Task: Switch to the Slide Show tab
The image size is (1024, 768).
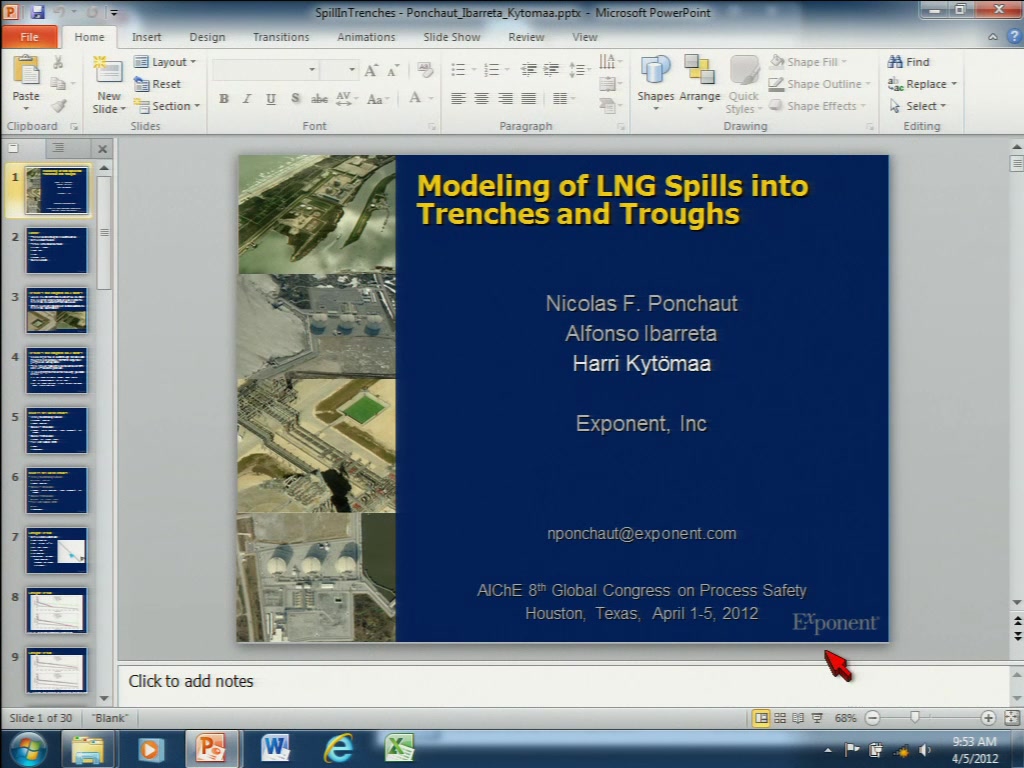Action: [451, 37]
